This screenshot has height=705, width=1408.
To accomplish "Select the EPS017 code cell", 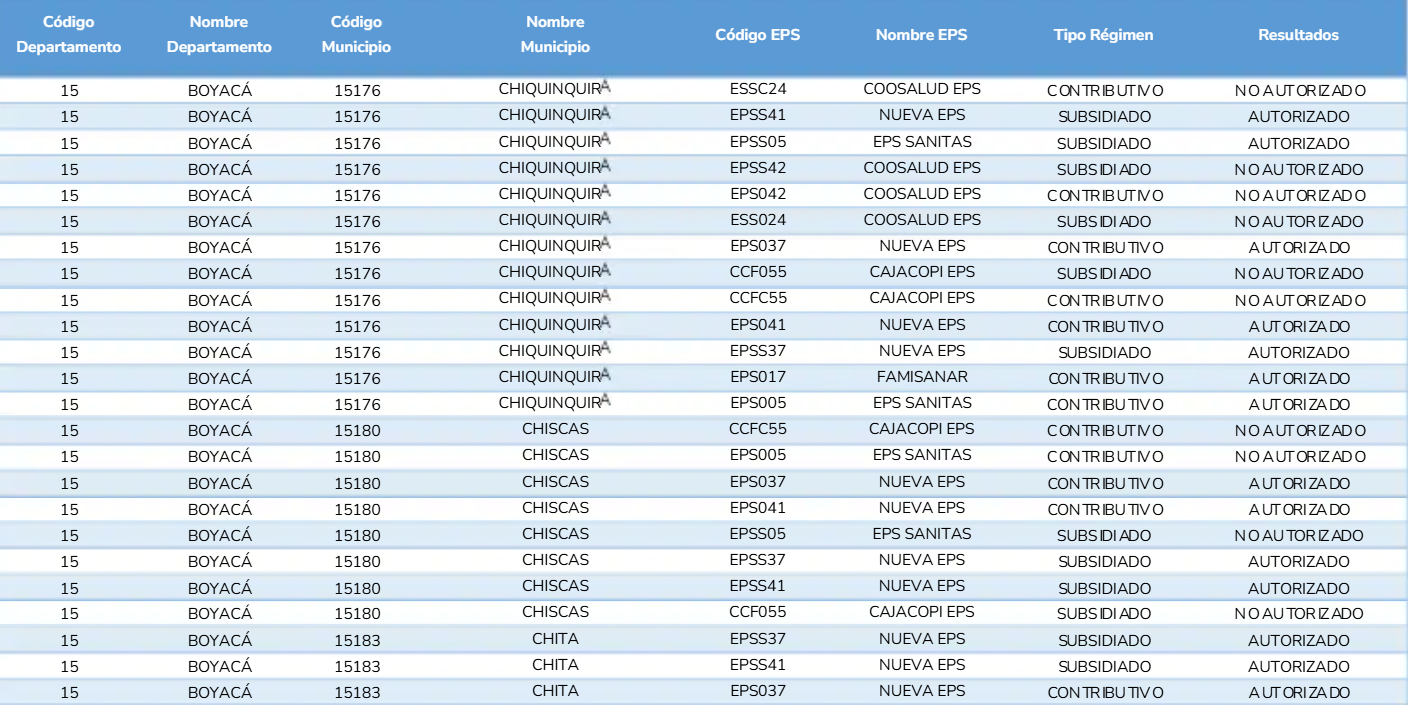I will 757,377.
